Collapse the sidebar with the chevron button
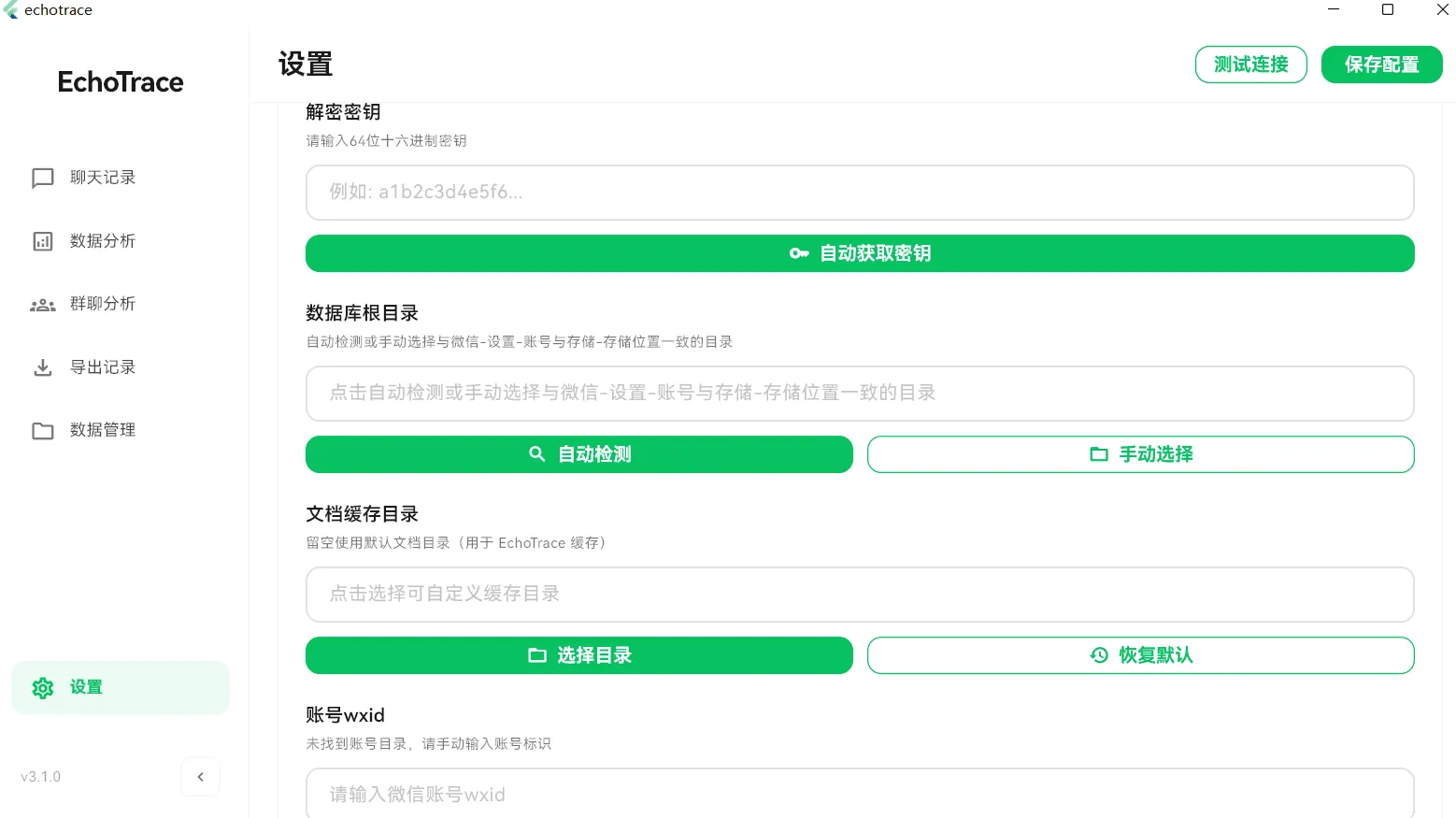Viewport: 1456px width, 818px height. point(200,777)
